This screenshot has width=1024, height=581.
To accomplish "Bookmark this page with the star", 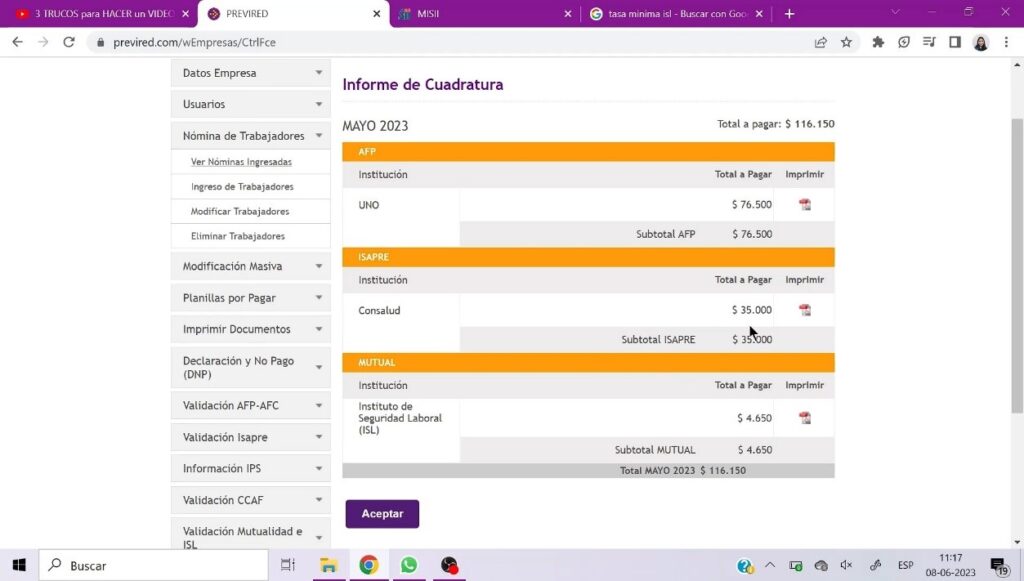I will coord(846,42).
